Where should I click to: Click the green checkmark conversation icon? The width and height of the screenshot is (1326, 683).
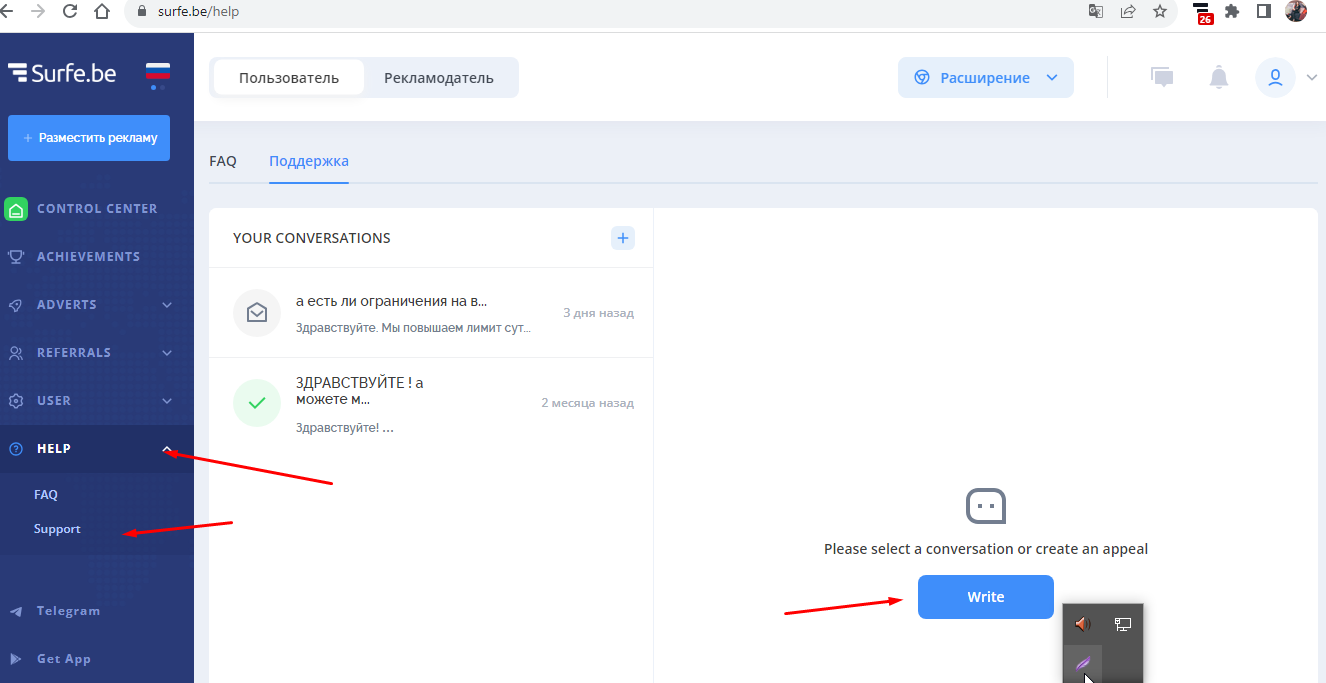coord(257,403)
